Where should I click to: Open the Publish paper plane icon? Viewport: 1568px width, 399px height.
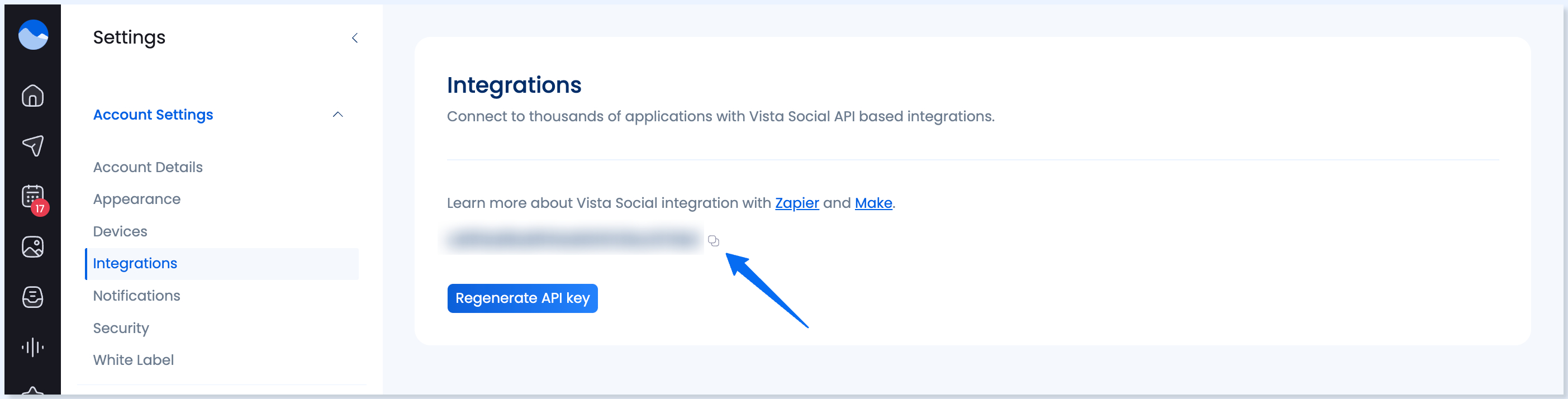[x=33, y=146]
